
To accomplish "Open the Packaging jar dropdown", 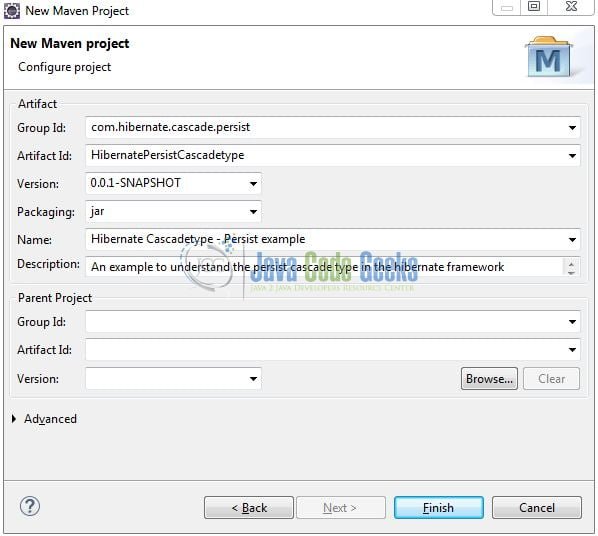I will click(x=253, y=211).
